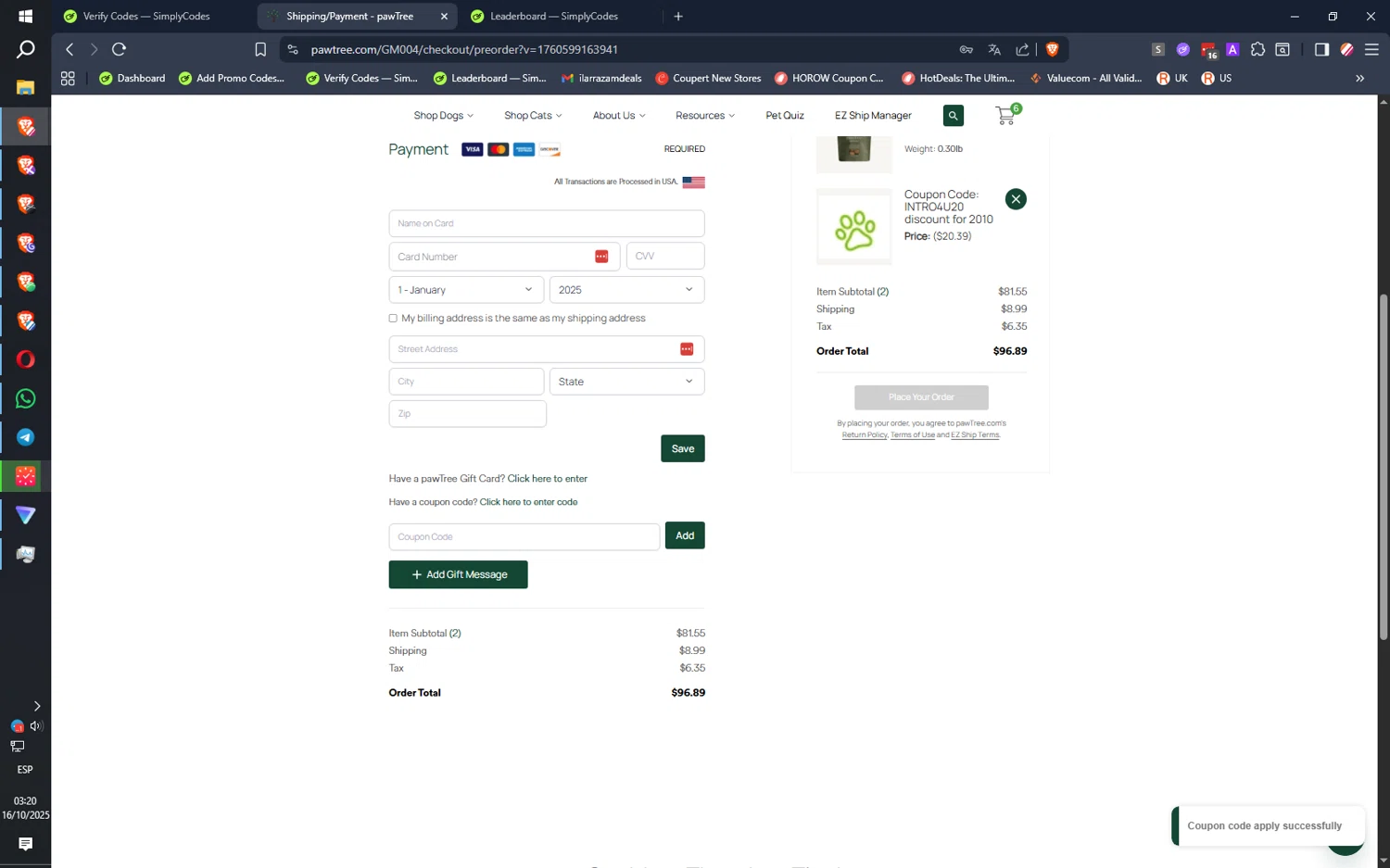Open File Explorer from the taskbar

tap(25, 87)
